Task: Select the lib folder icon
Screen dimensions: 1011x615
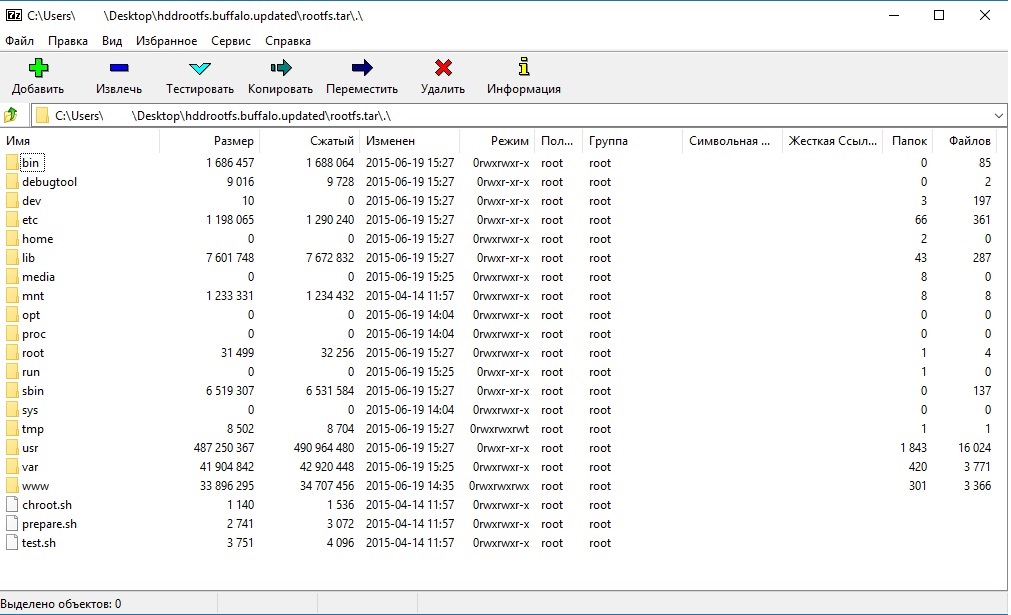Action: point(12,258)
